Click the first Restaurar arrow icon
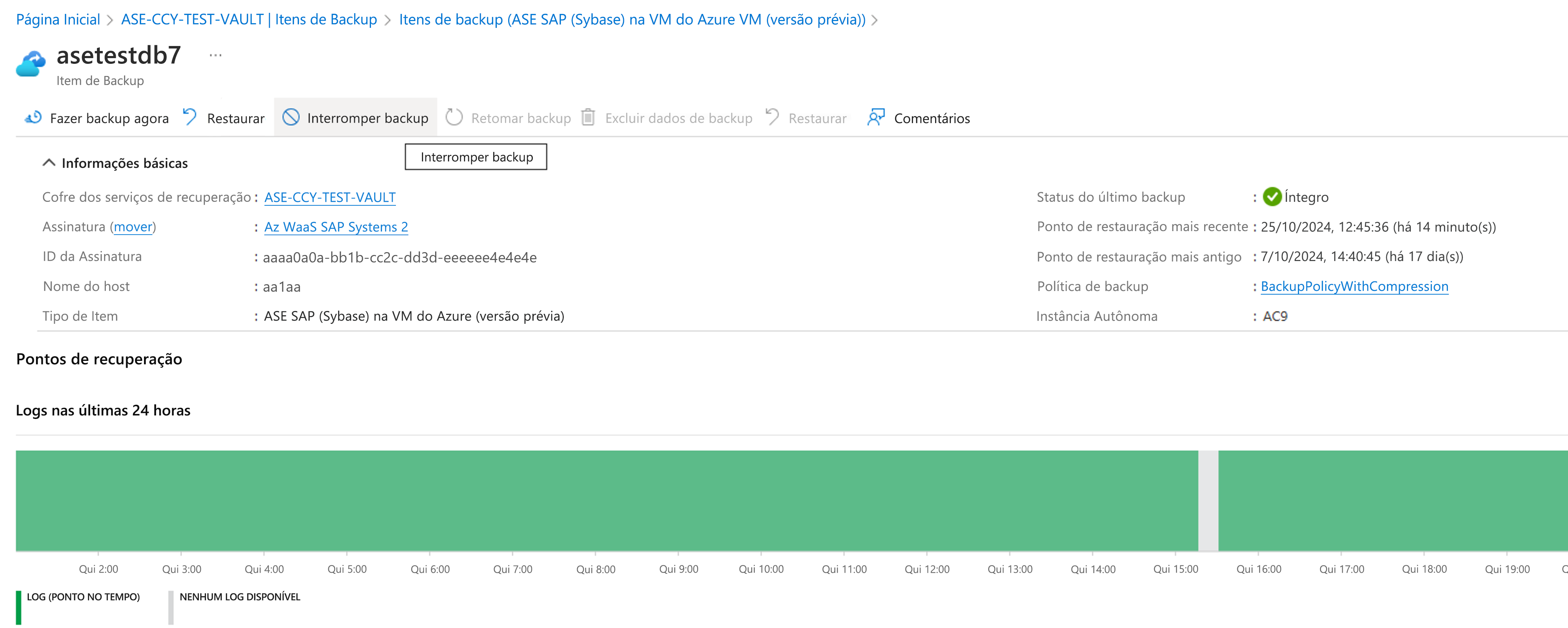This screenshot has height=628, width=1568. coord(190,117)
